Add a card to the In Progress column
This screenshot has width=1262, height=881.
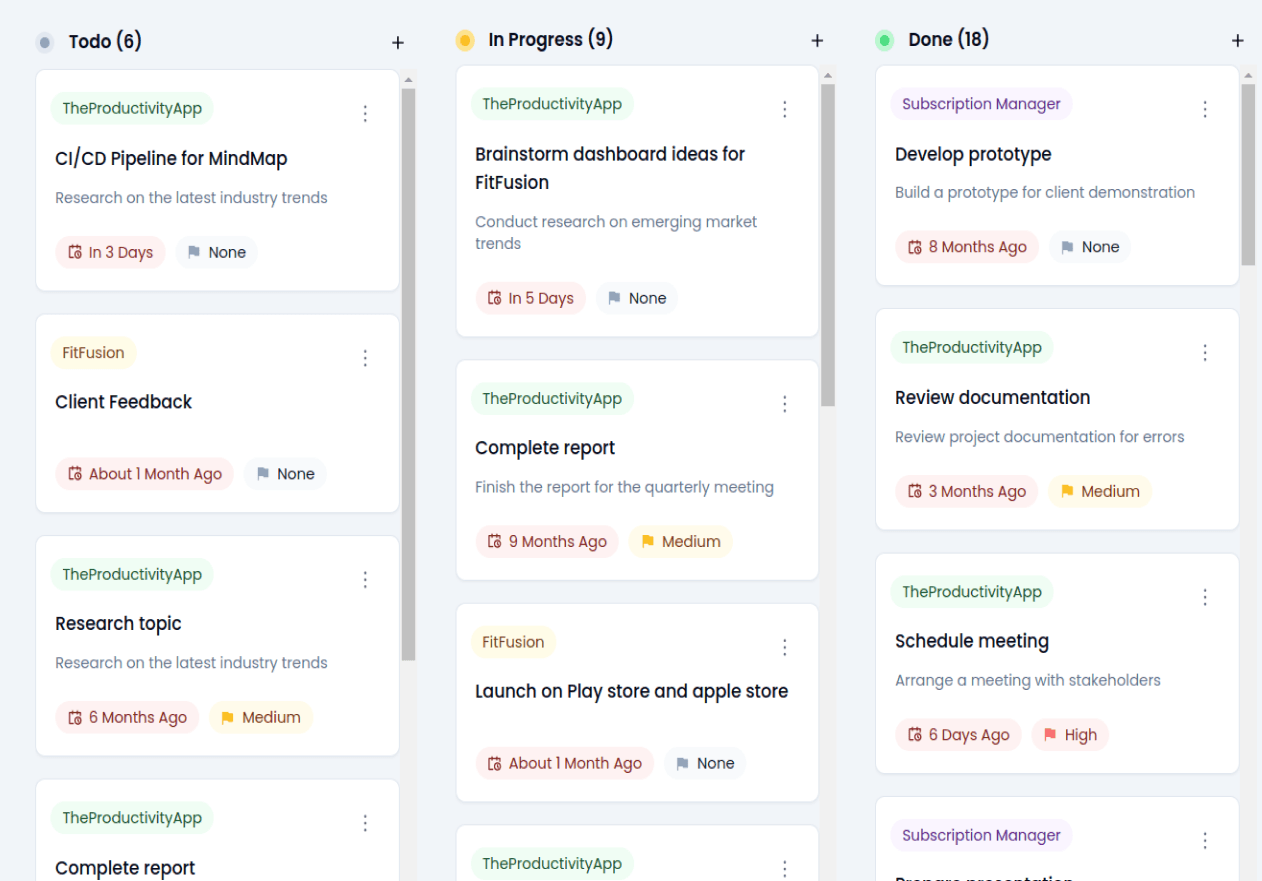pos(817,41)
